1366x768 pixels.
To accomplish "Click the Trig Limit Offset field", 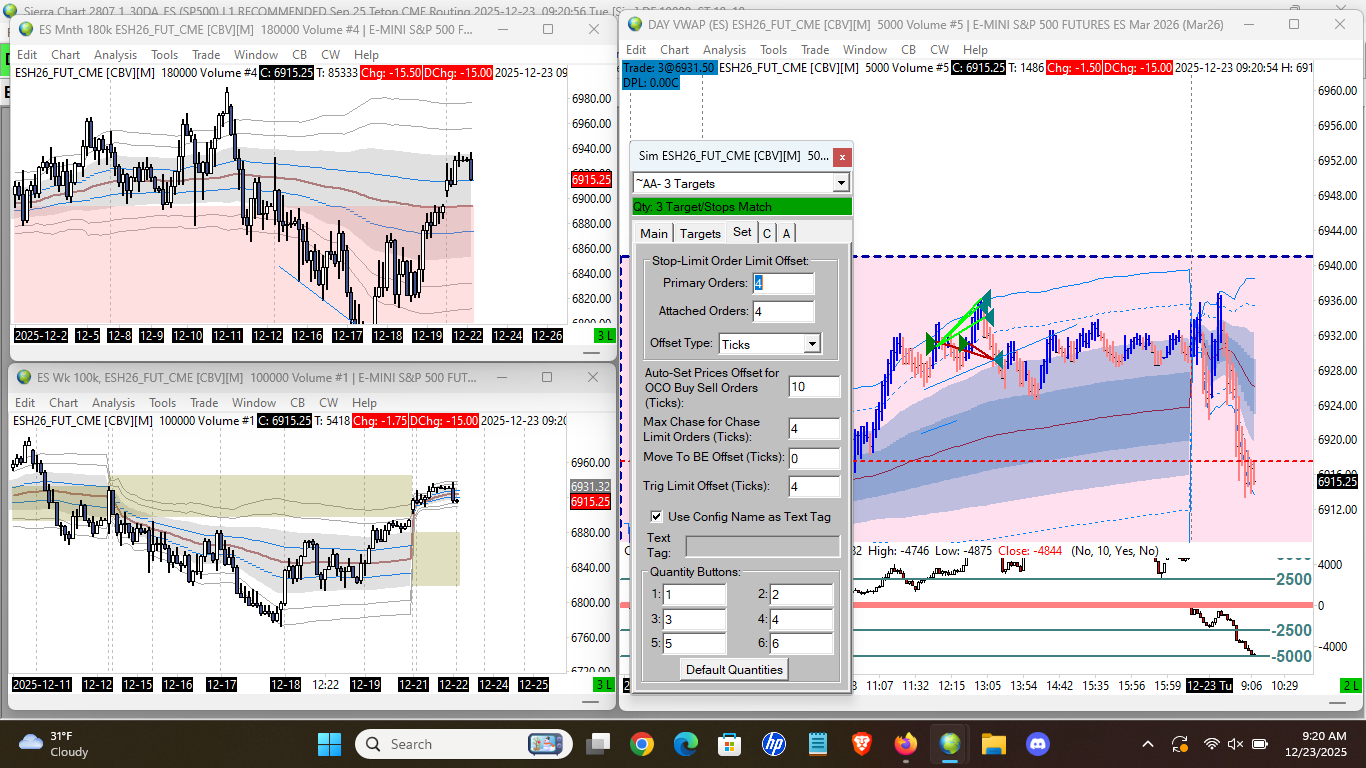I will 814,487.
